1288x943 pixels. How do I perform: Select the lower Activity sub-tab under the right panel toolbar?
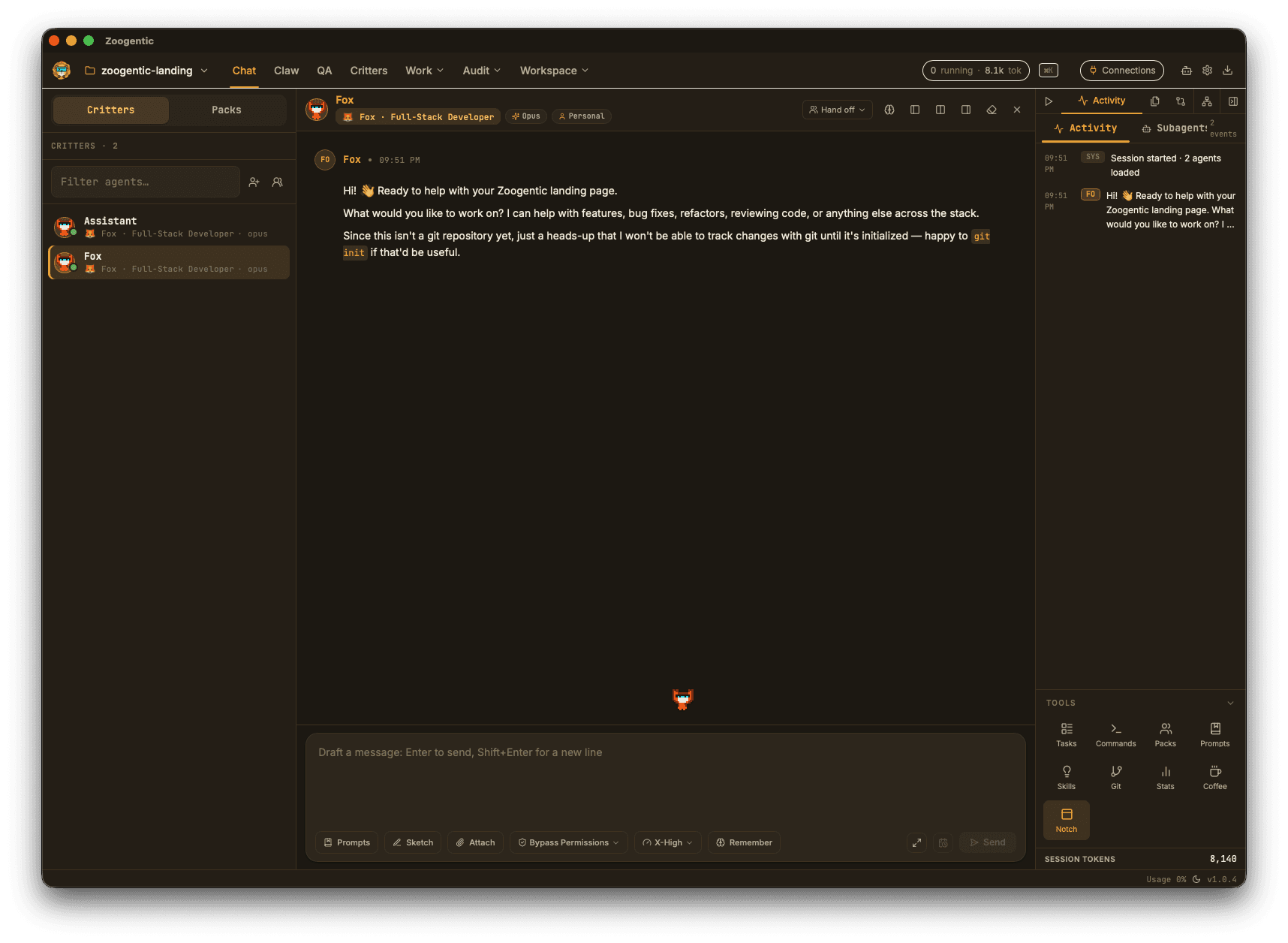click(1086, 128)
